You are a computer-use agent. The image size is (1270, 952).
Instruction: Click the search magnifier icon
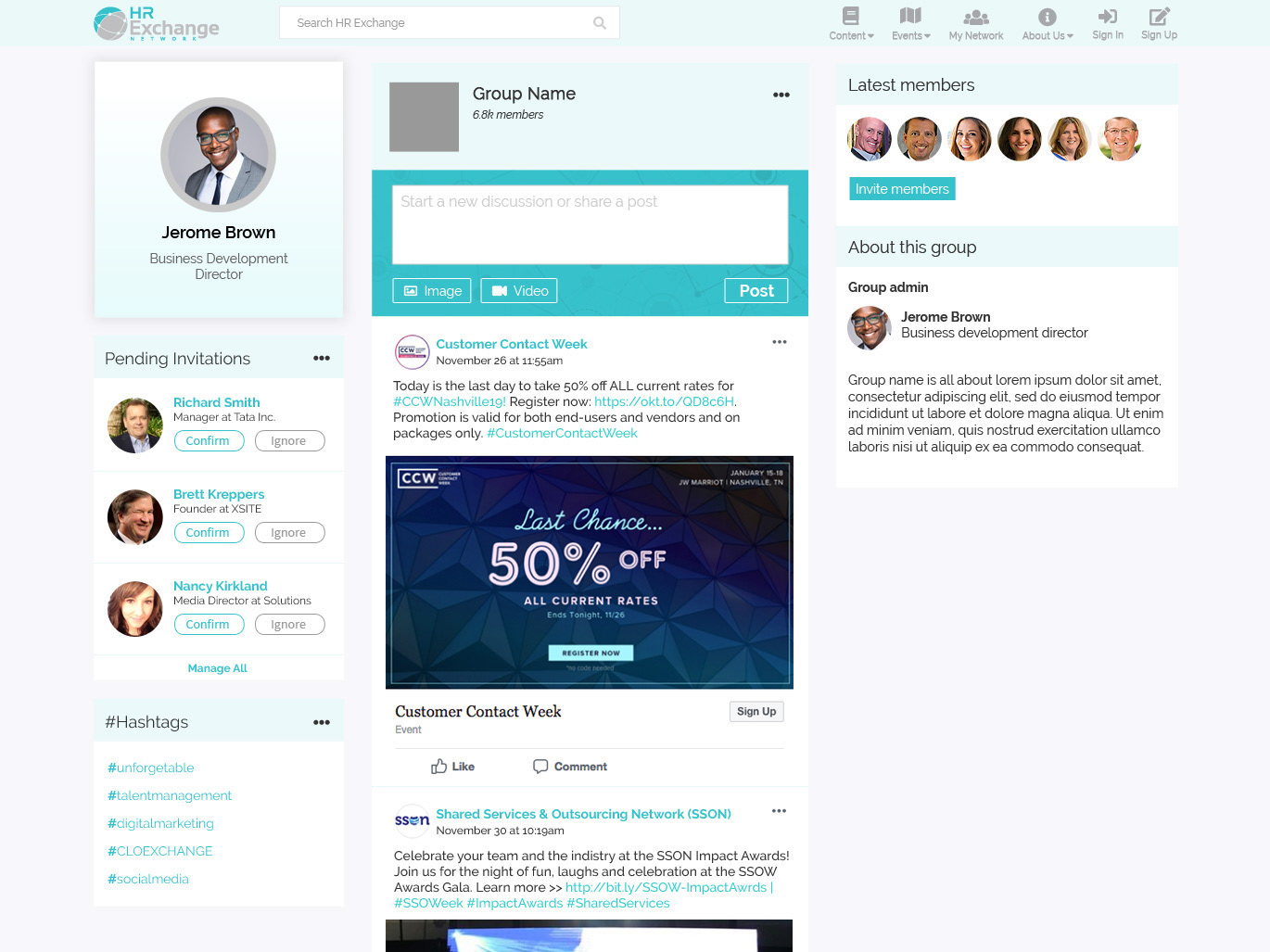click(x=600, y=23)
